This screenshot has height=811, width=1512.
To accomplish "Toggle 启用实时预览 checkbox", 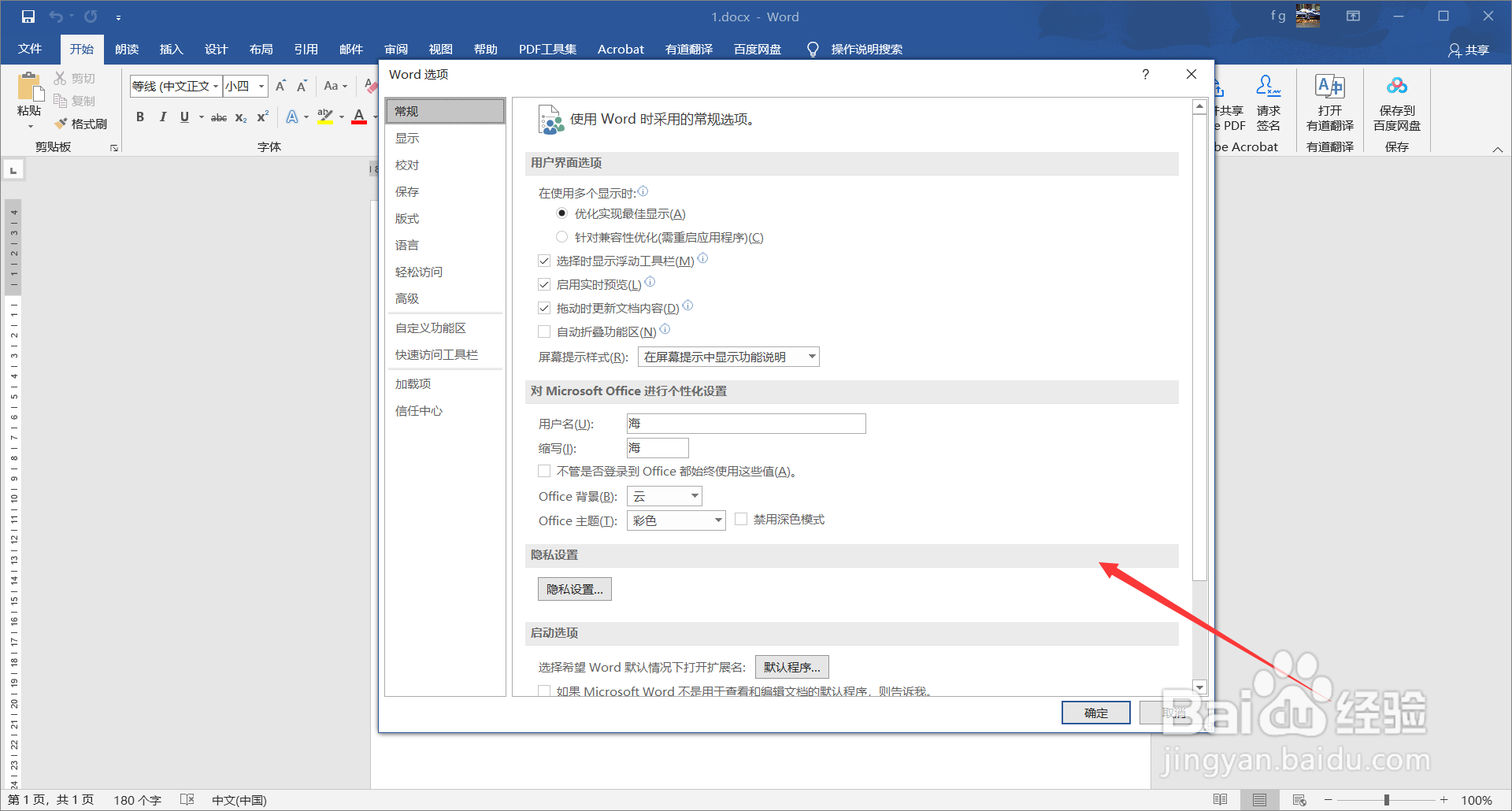I will (x=544, y=284).
